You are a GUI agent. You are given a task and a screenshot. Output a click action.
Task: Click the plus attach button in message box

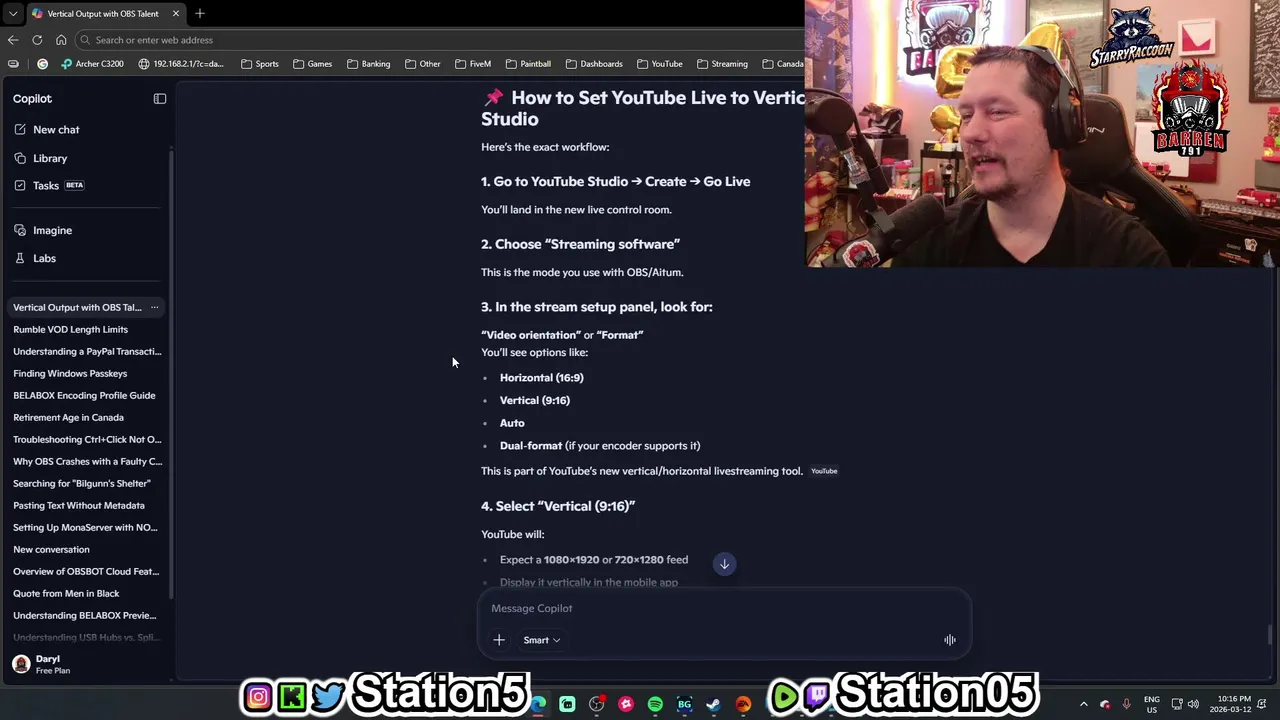point(499,640)
